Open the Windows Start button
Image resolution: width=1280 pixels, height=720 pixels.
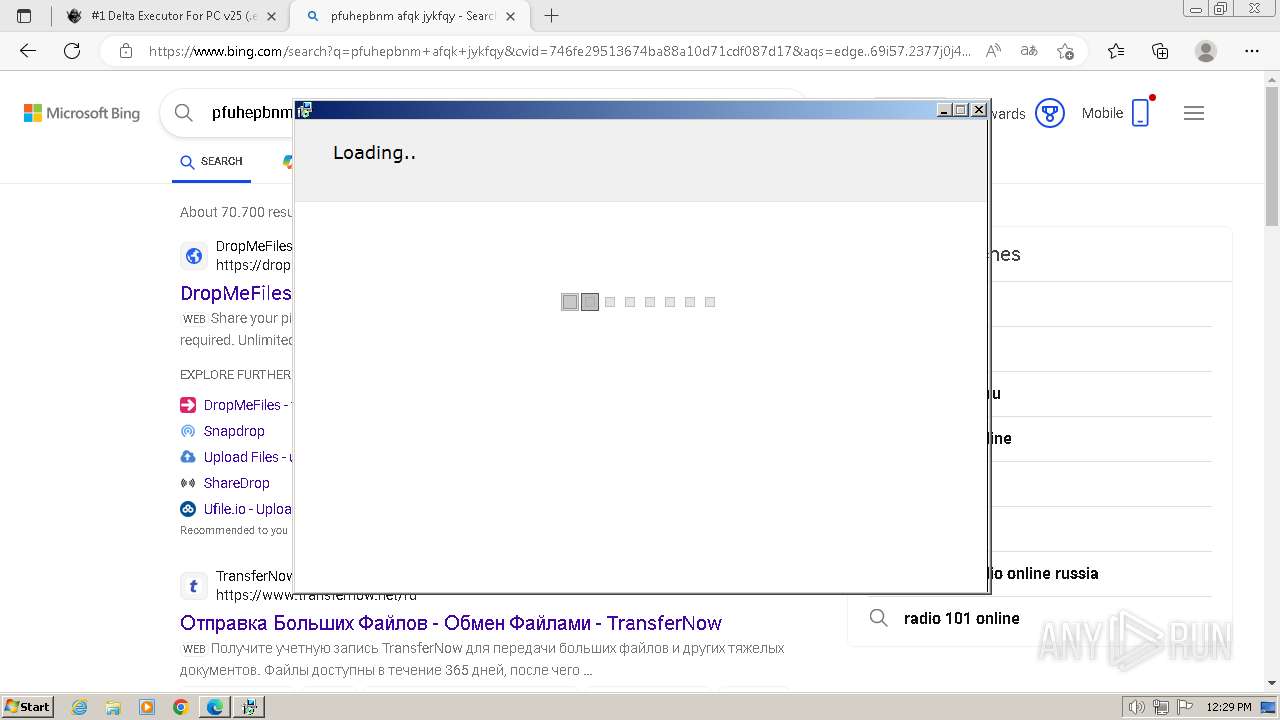pyautogui.click(x=27, y=707)
